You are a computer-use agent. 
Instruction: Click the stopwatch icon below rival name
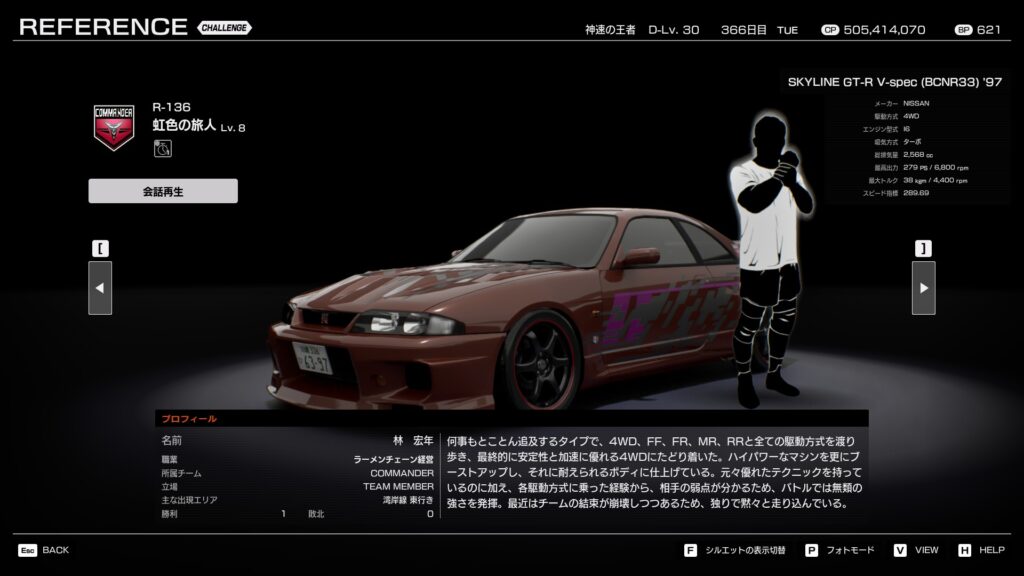[x=162, y=149]
